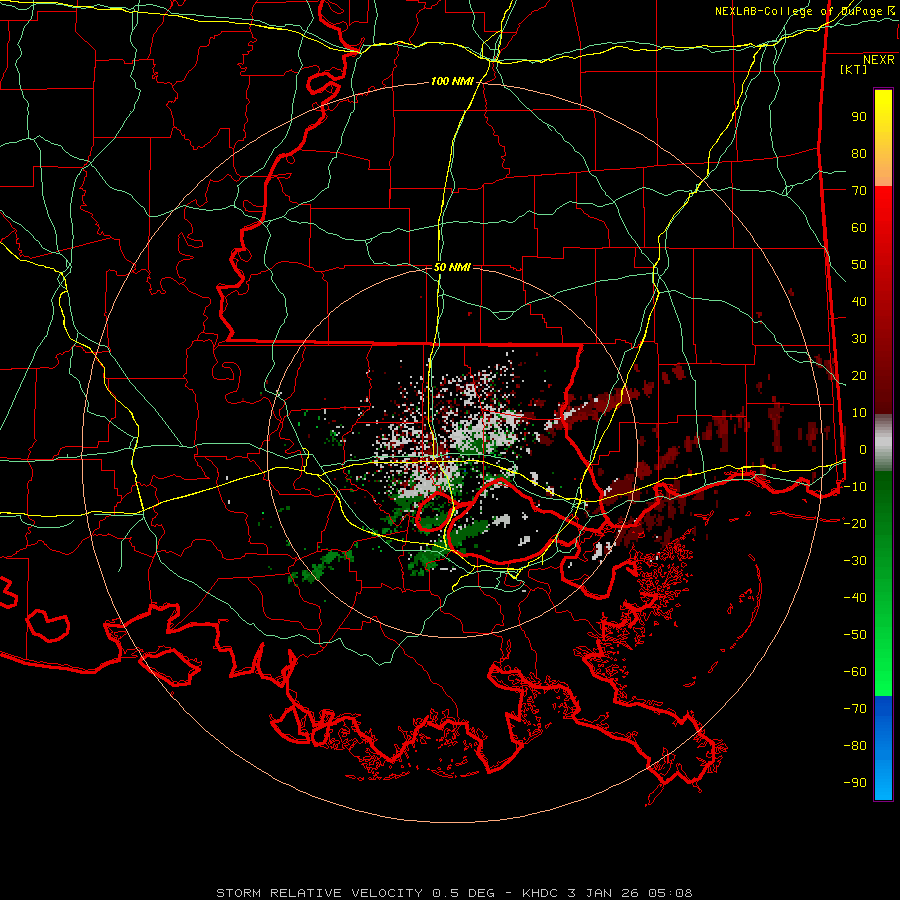
Task: Click the positive 80 scale value
Action: tap(859, 153)
